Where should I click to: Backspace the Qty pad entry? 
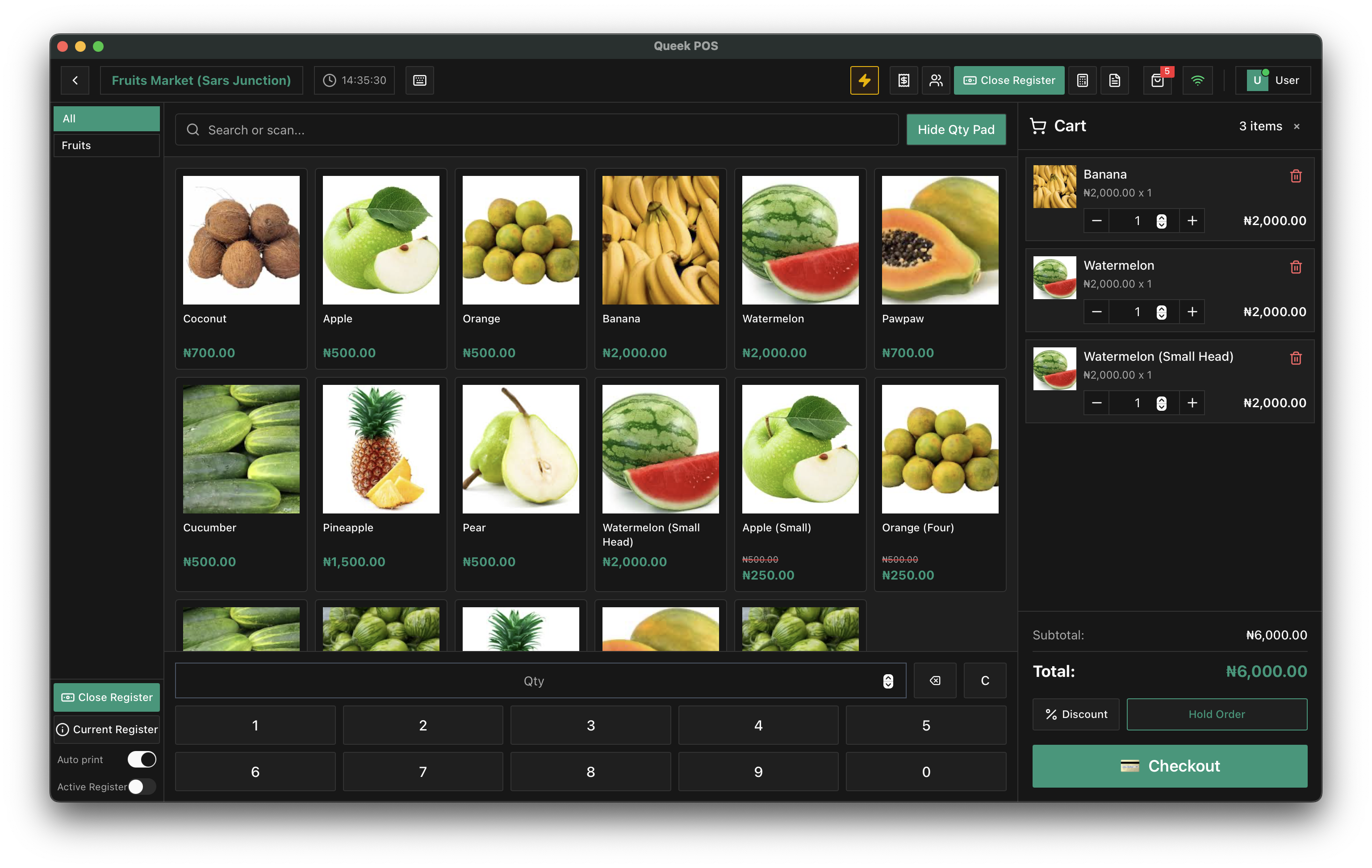click(x=935, y=680)
